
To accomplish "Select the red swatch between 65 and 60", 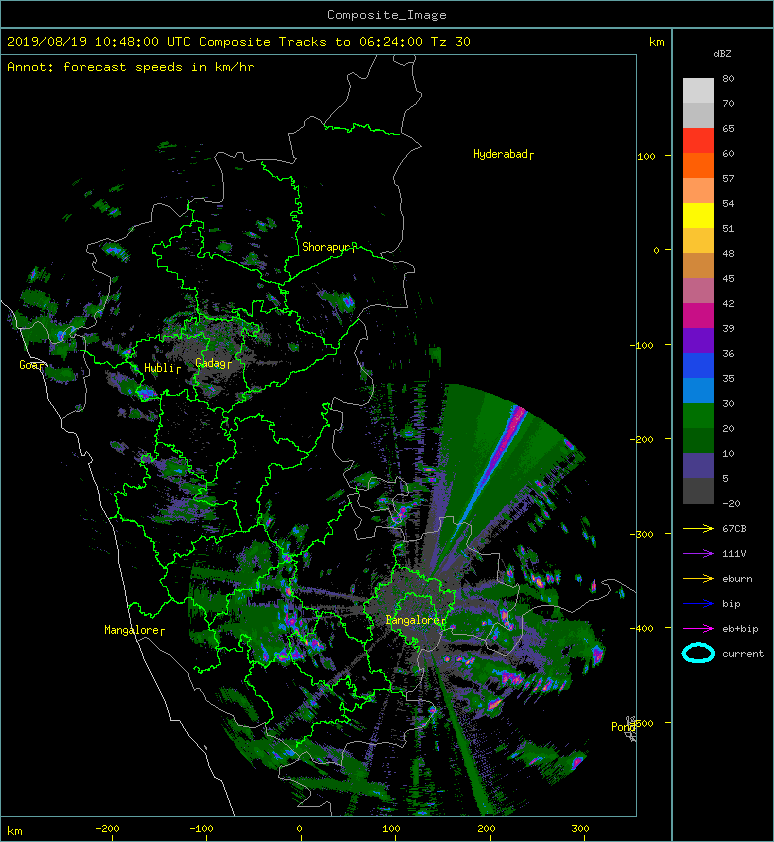I will point(698,141).
